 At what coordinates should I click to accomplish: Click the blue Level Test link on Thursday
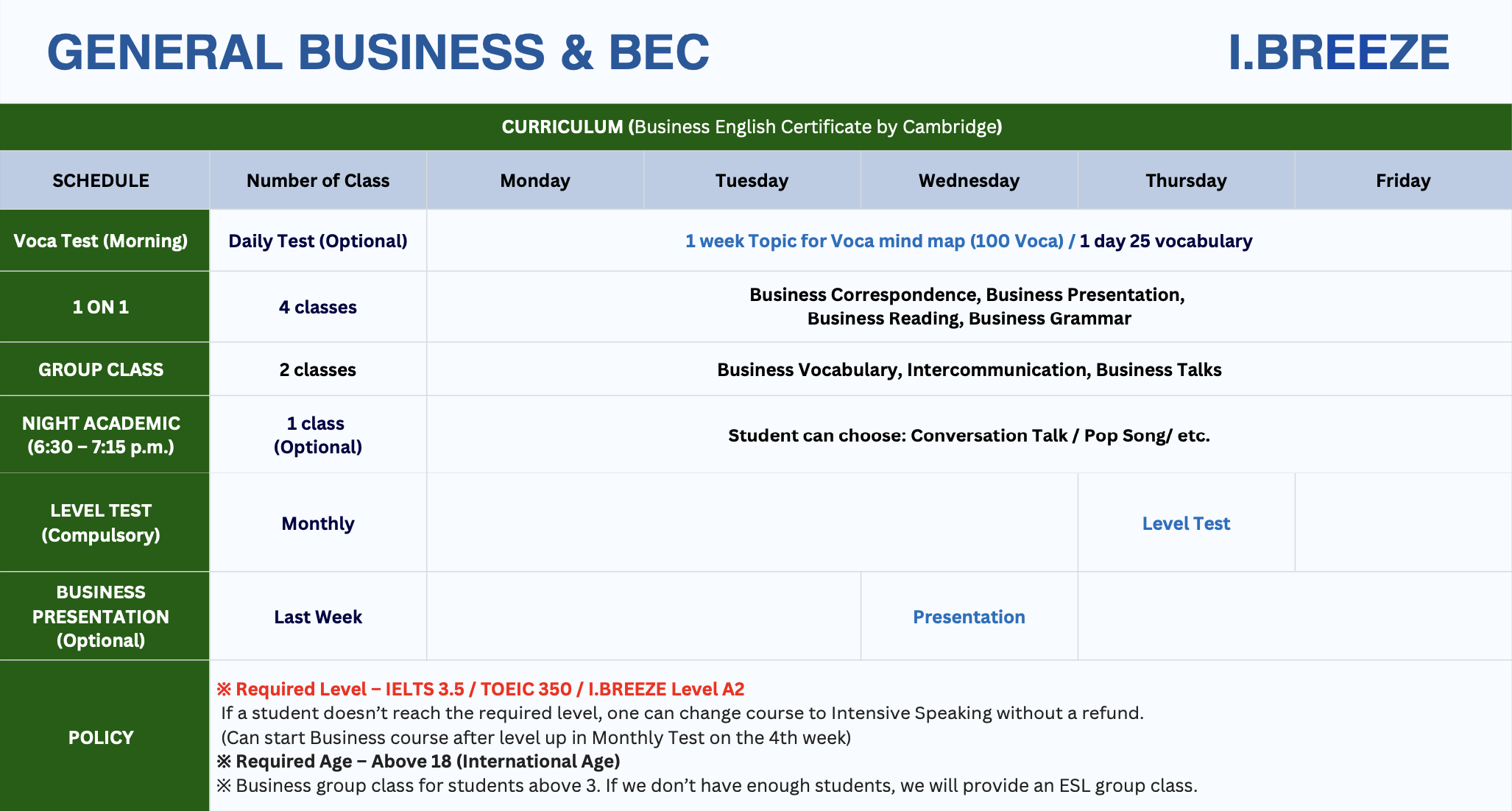pos(1186,523)
